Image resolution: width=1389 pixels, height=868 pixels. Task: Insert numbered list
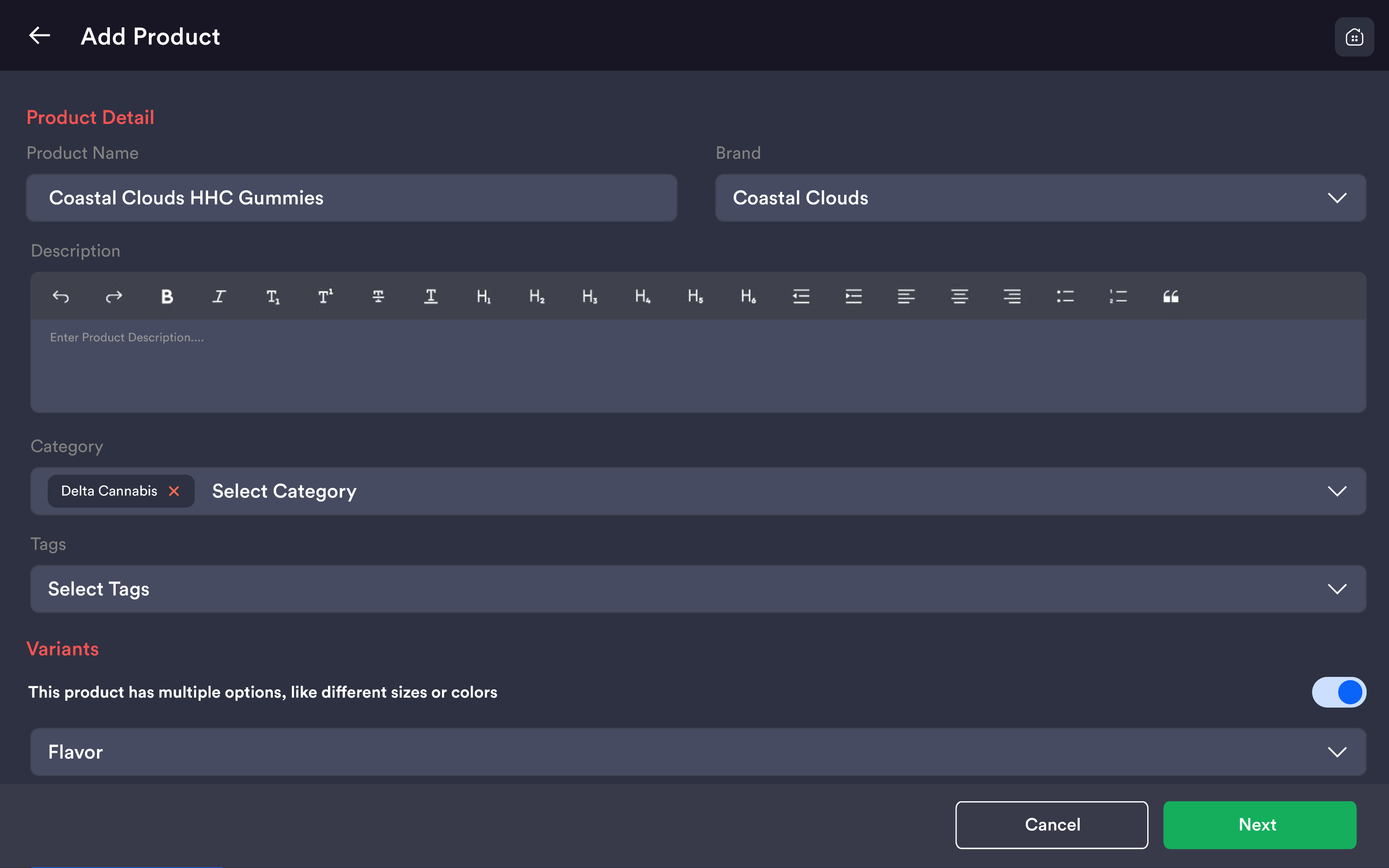point(1118,296)
